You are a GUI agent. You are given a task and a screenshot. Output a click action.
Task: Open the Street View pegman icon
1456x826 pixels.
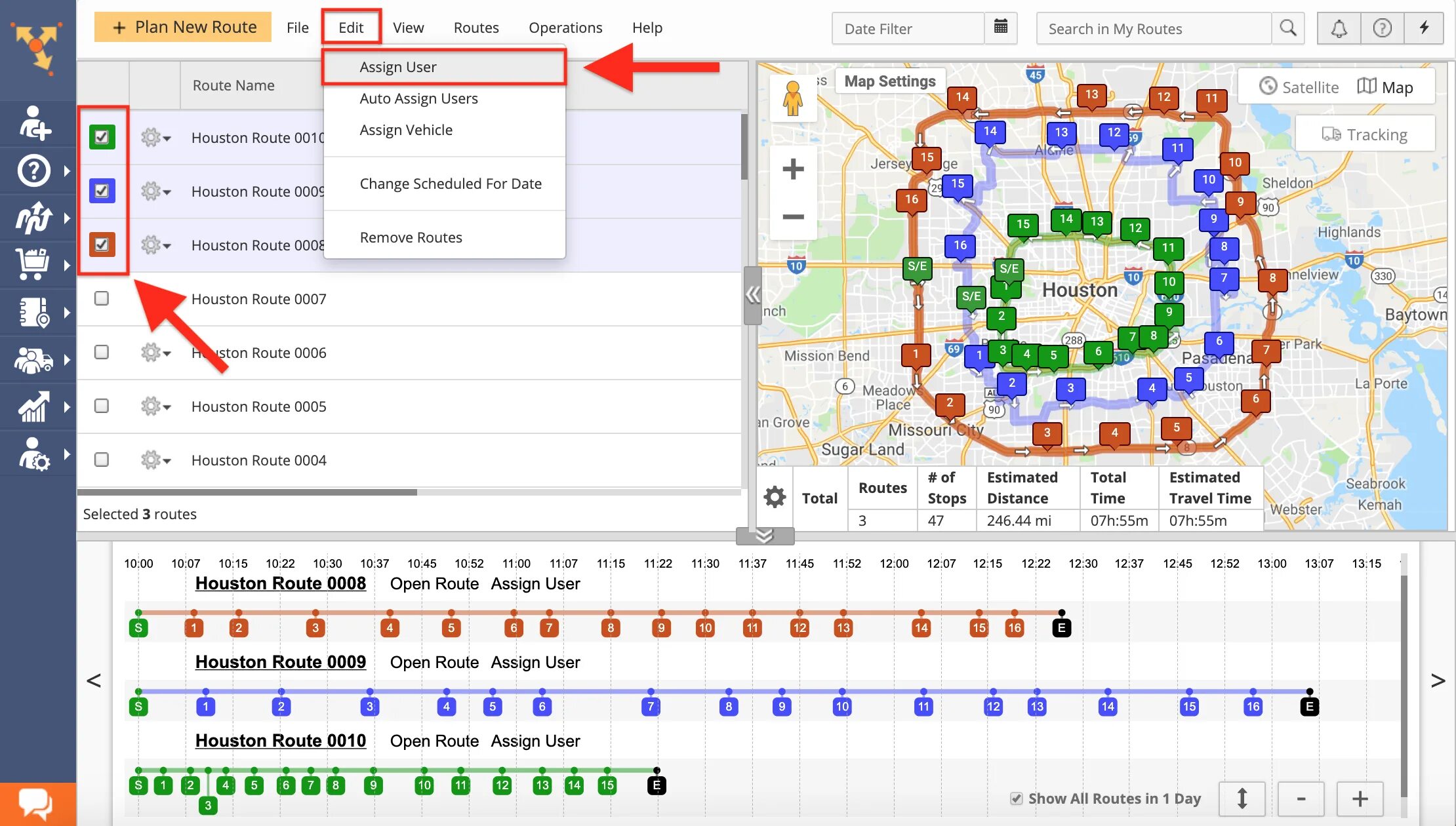click(x=793, y=99)
